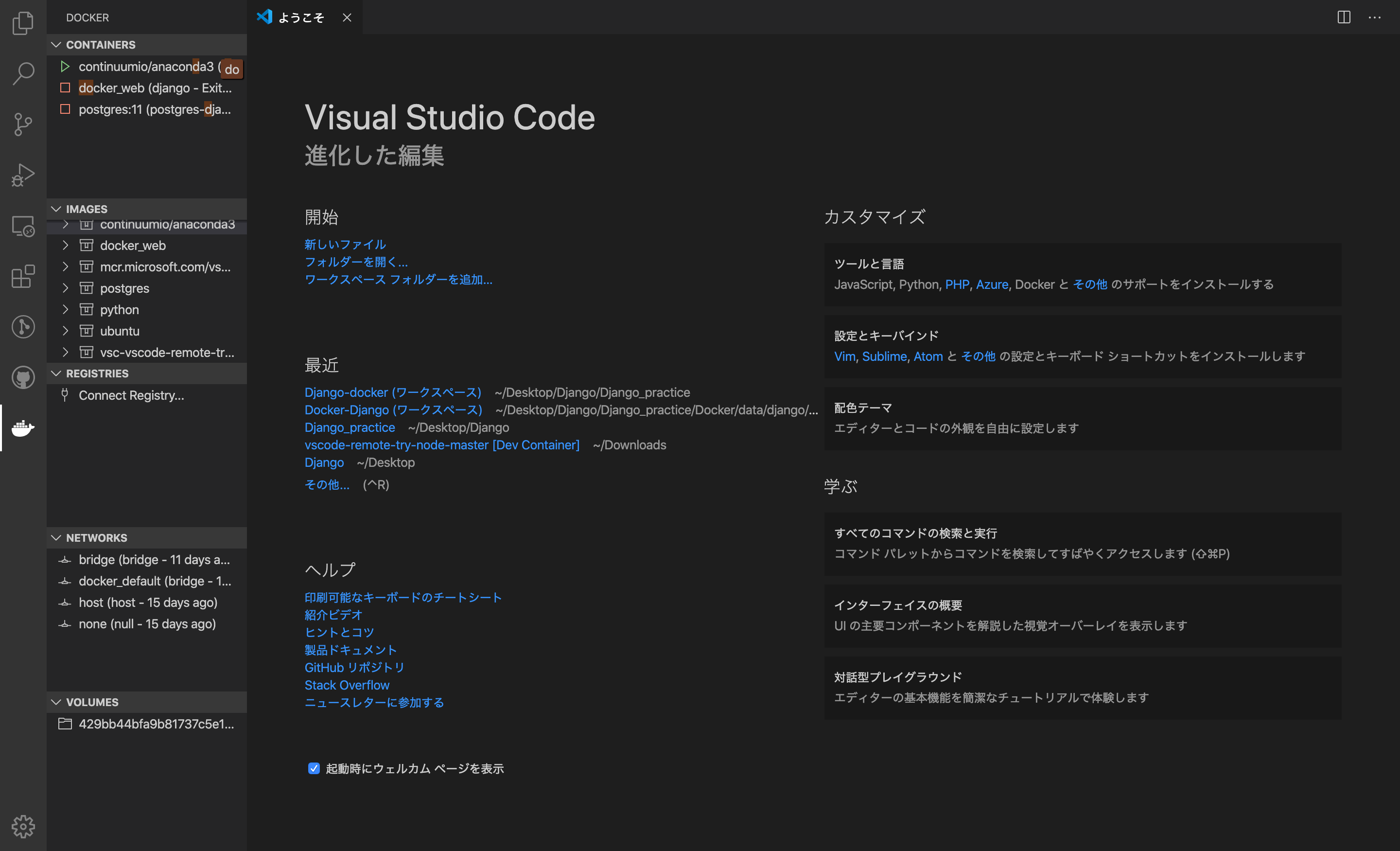Open the editor More Actions menu
The width and height of the screenshot is (1400, 851).
pyautogui.click(x=1374, y=17)
